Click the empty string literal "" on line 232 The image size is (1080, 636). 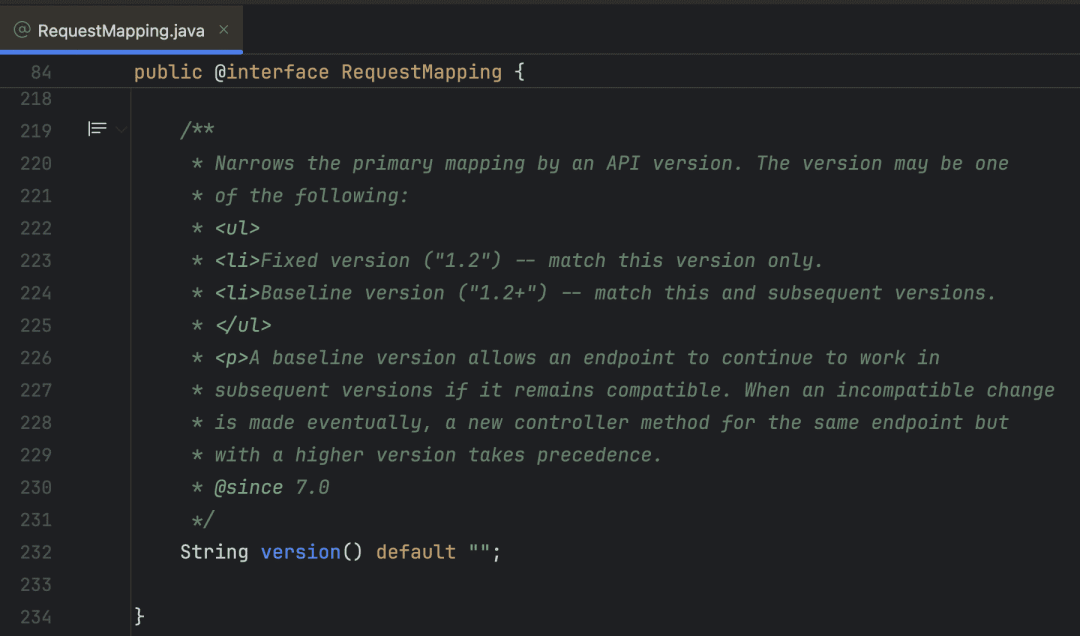(x=479, y=550)
